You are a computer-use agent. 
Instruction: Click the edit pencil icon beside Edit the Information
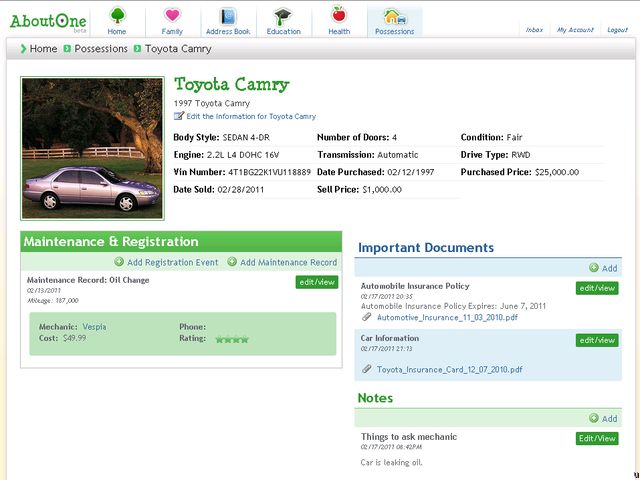tap(179, 116)
